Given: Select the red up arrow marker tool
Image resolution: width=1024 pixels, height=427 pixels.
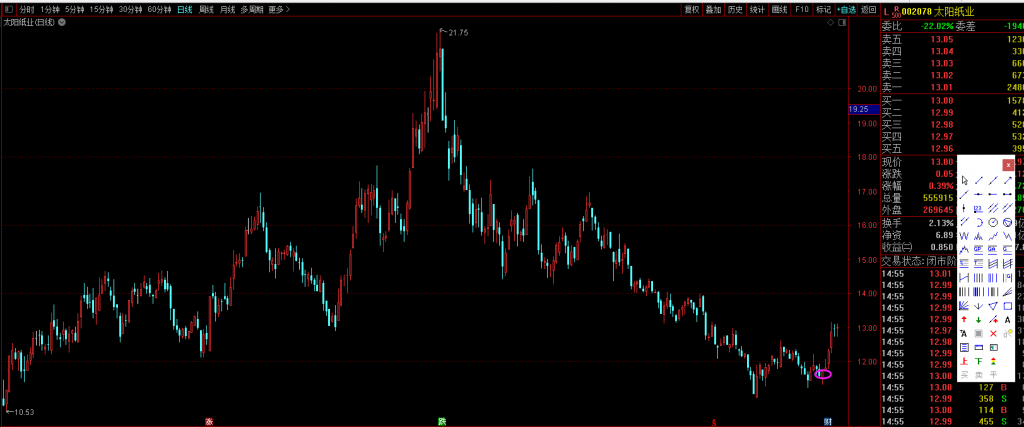Looking at the screenshot, I should (964, 319).
